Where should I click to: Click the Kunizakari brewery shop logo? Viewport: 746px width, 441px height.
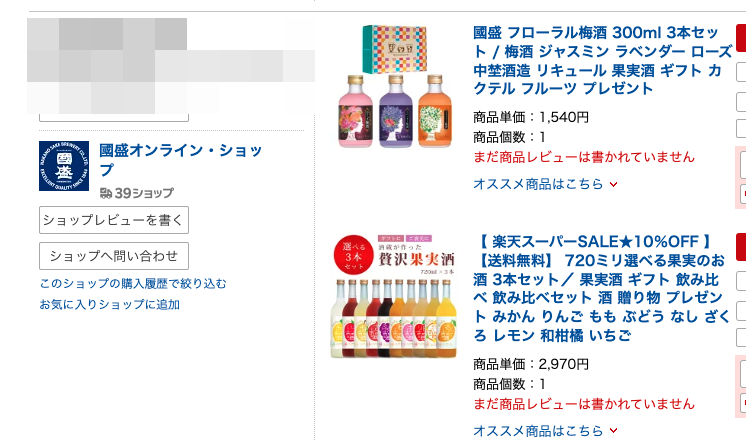coord(64,166)
